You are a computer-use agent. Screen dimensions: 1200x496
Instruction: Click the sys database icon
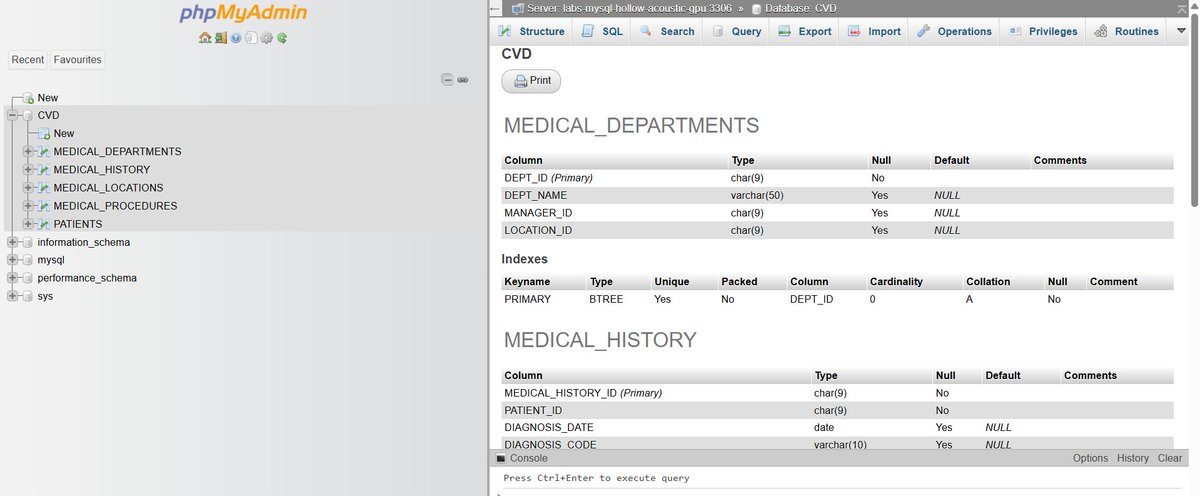click(28, 296)
